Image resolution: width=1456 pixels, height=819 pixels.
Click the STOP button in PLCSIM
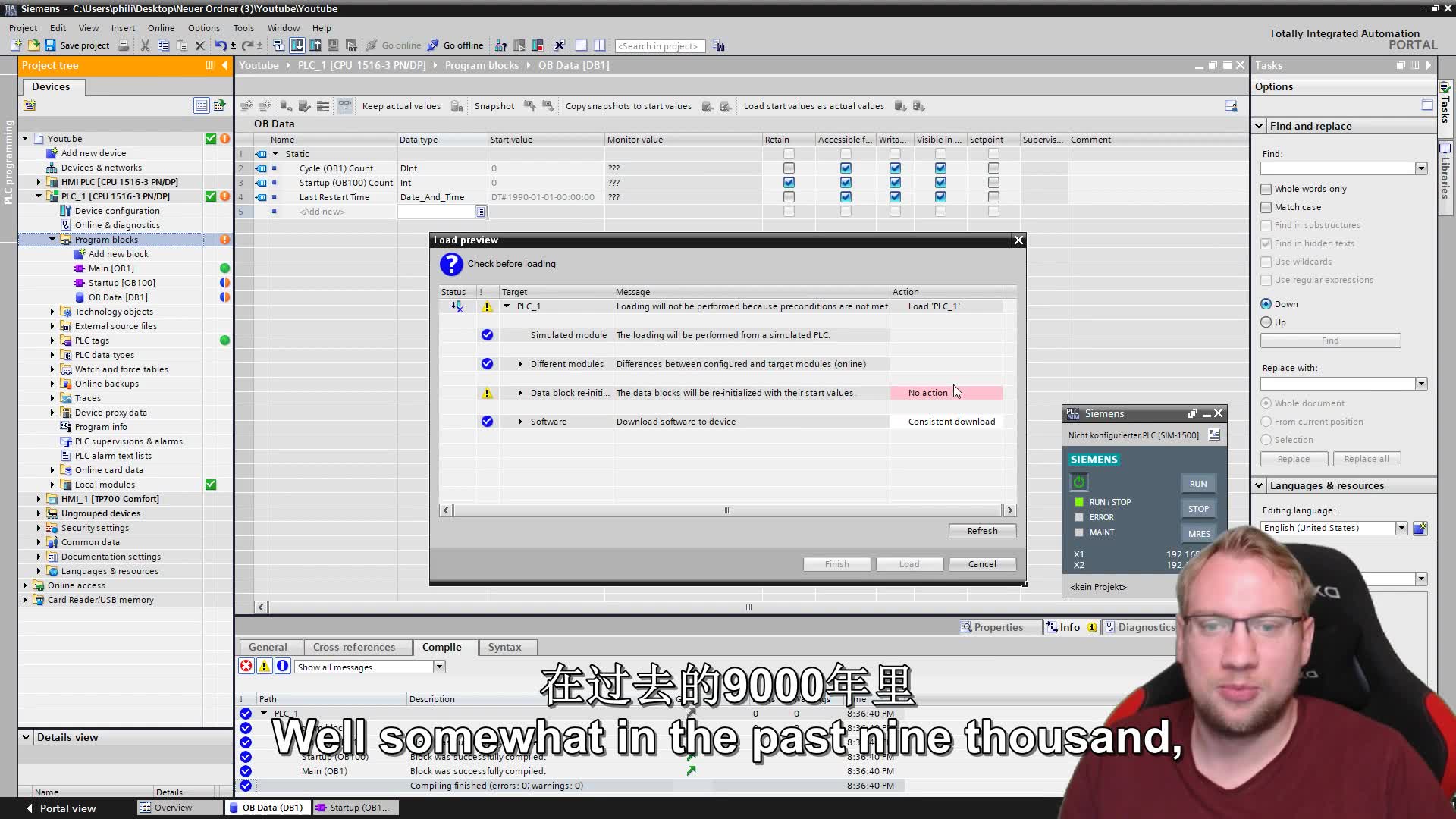click(x=1198, y=509)
